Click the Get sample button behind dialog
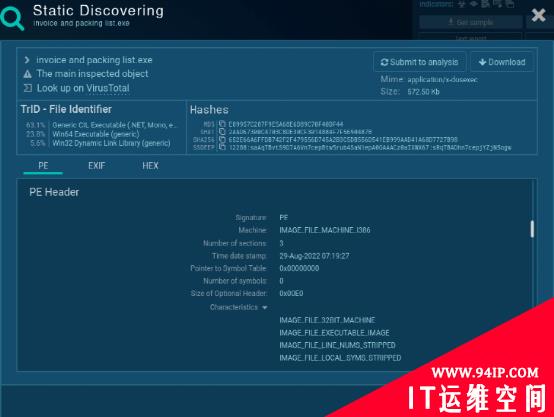Image resolution: width=554 pixels, height=417 pixels. pos(471,22)
